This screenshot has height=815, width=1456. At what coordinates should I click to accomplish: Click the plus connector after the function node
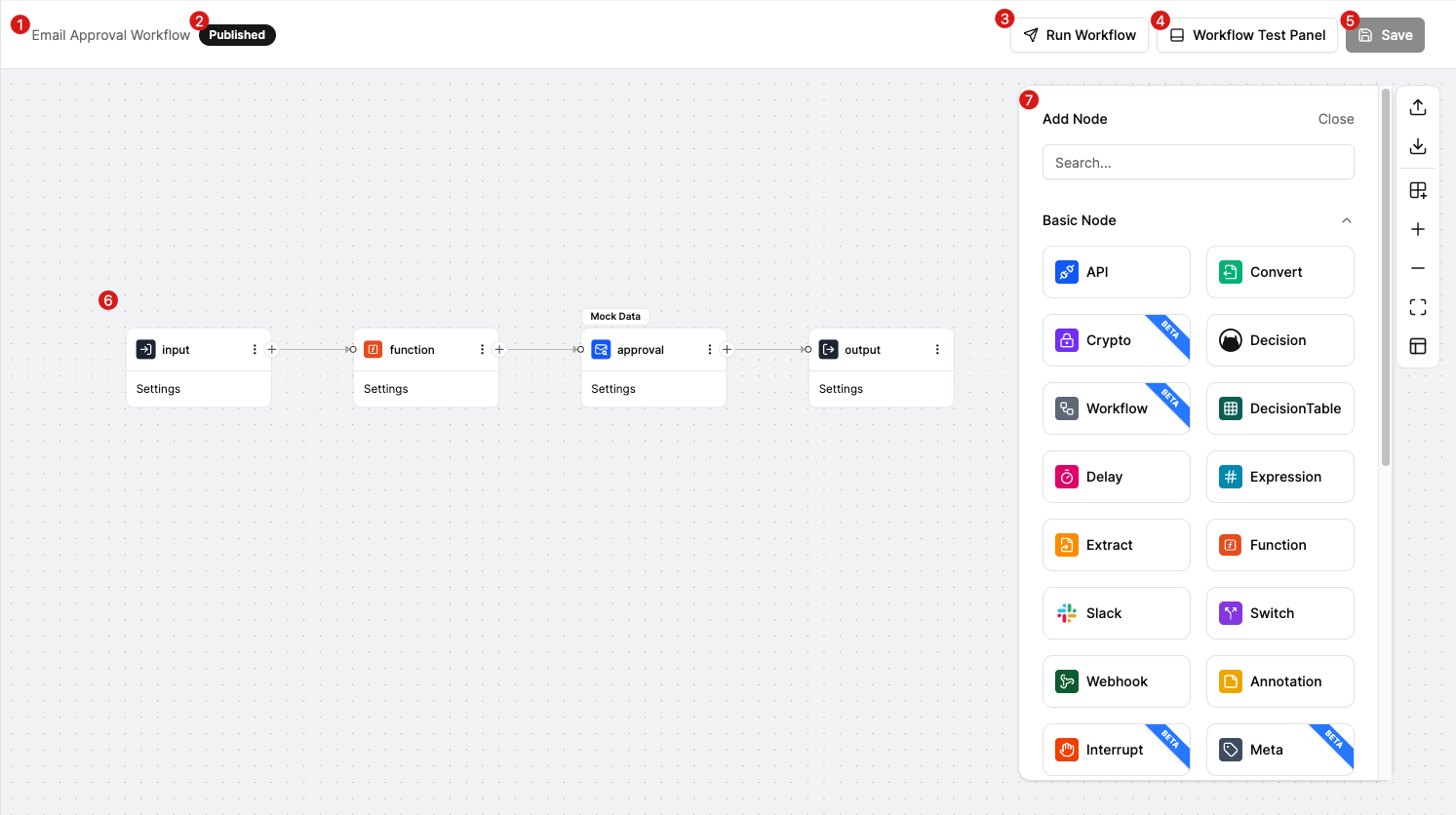pos(499,349)
